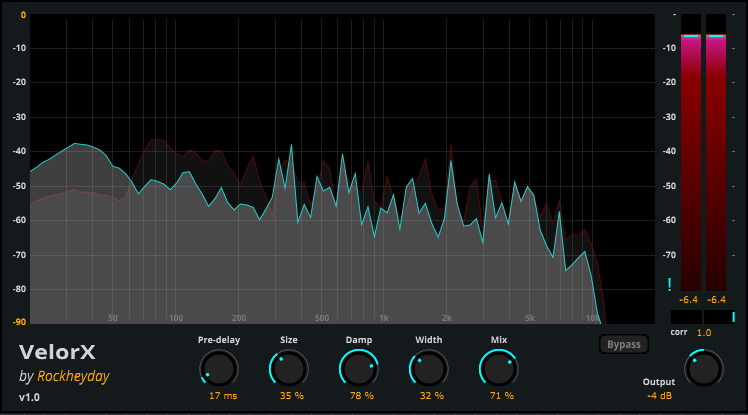The width and height of the screenshot is (748, 415).
Task: Click the Output gain knob
Action: coord(703,369)
